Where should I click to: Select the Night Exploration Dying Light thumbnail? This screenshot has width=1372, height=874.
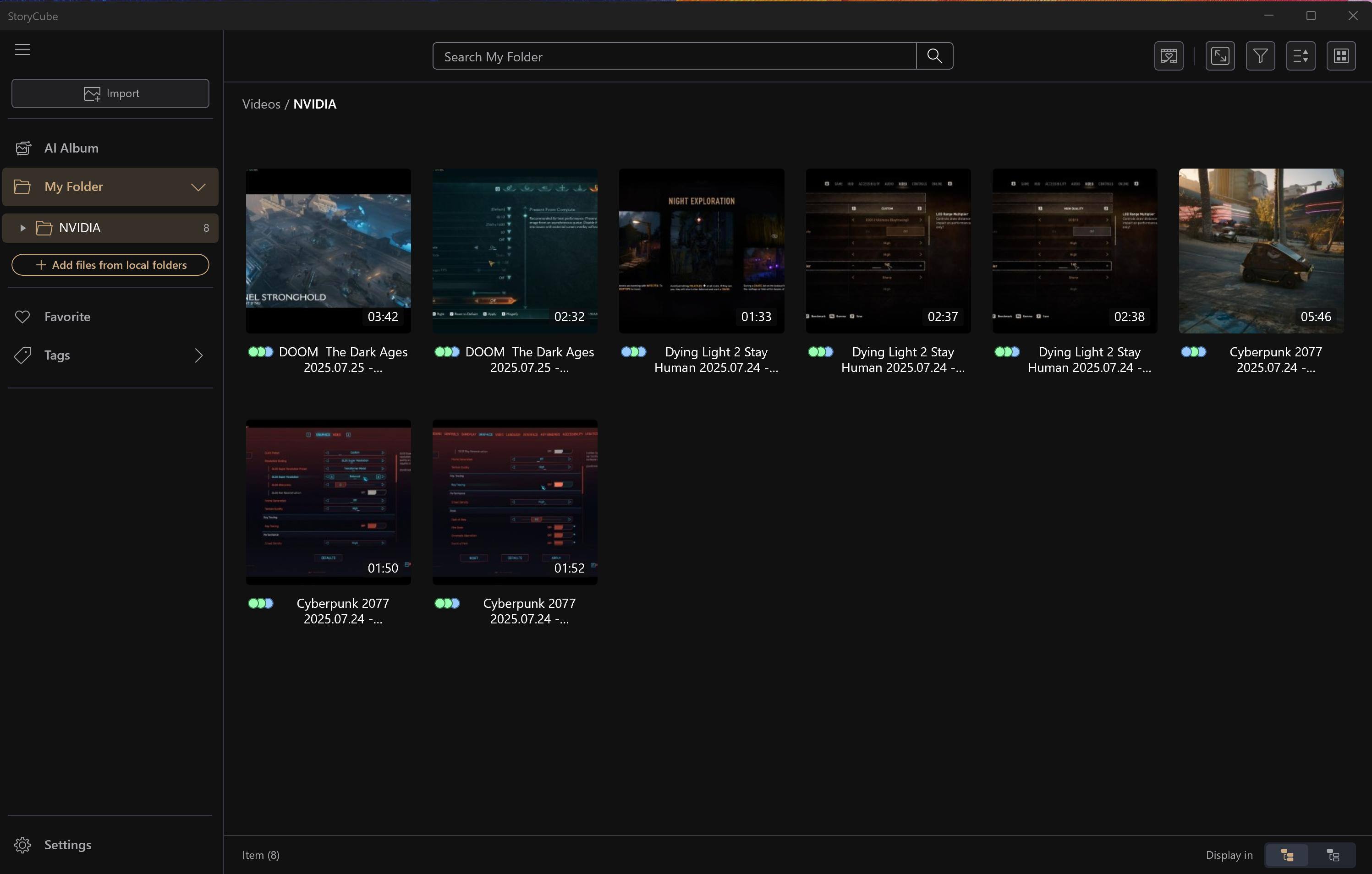pyautogui.click(x=702, y=251)
